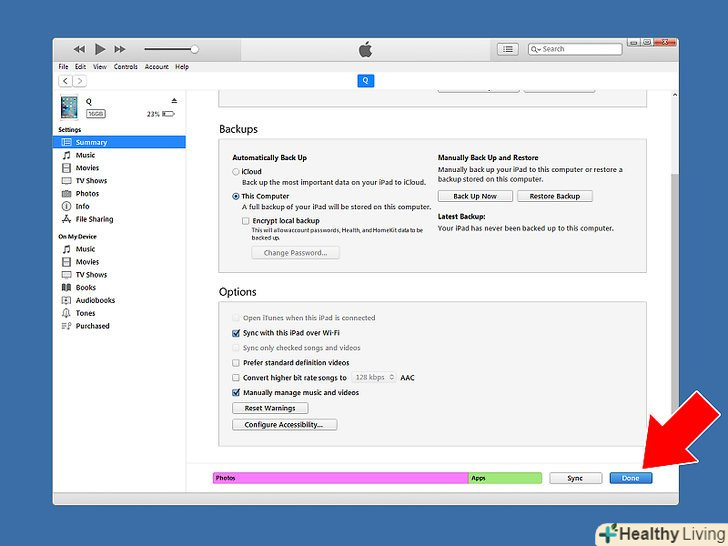
Task: Click Reset Warnings button
Action: [270, 408]
